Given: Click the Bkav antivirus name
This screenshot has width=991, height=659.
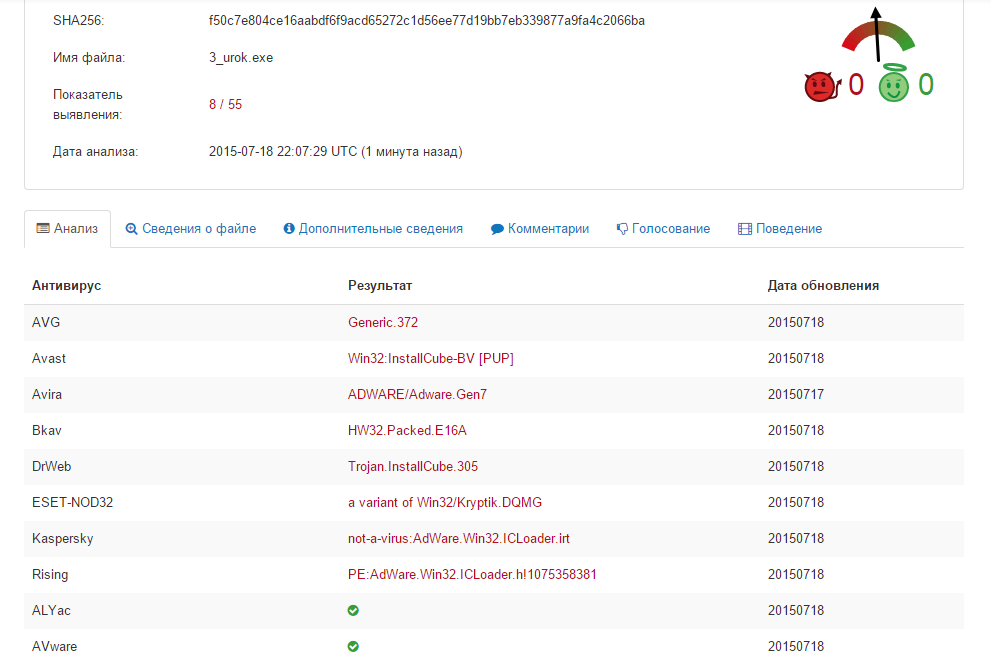Looking at the screenshot, I should 47,430.
